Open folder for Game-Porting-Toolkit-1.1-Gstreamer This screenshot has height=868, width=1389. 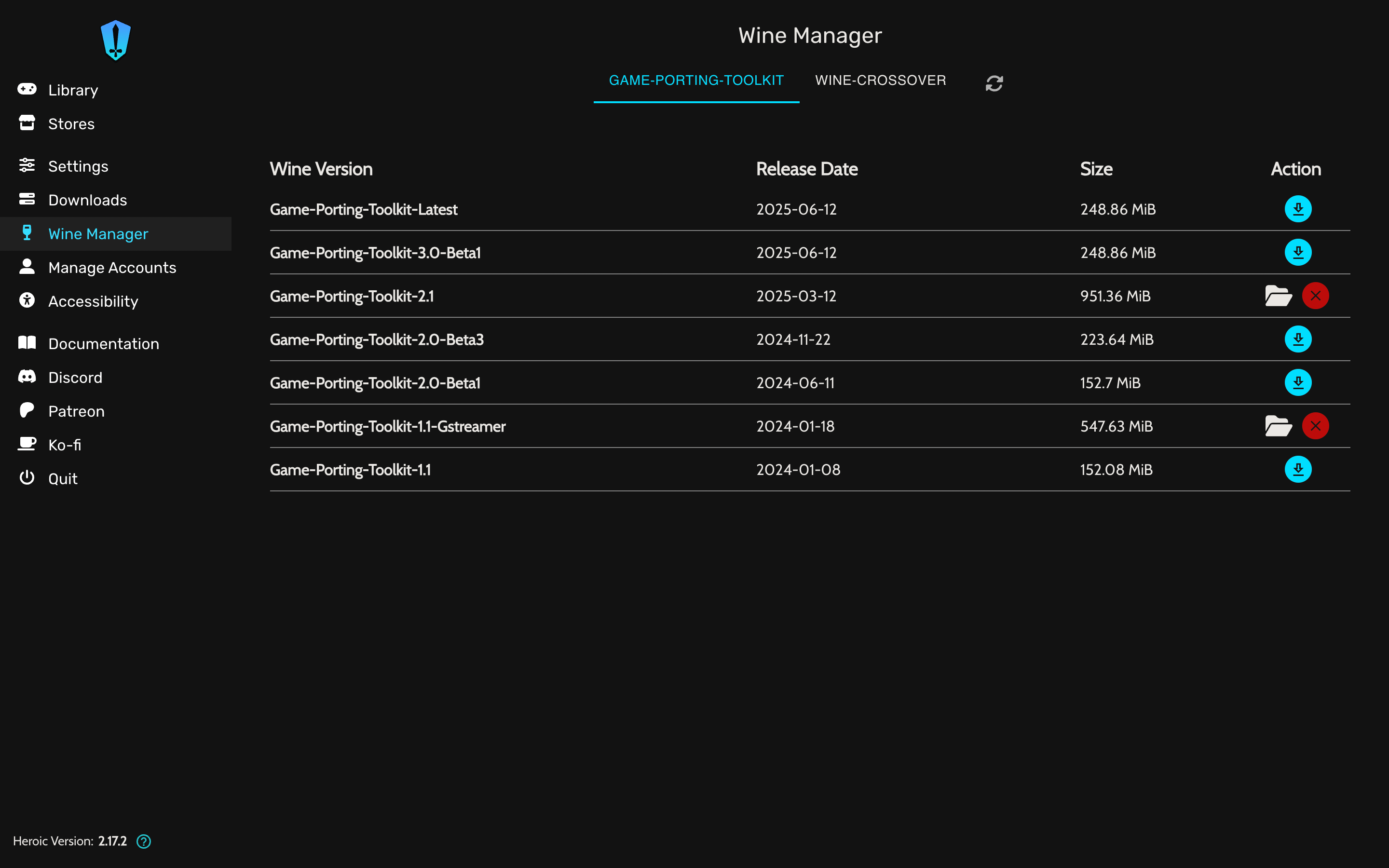pyautogui.click(x=1279, y=425)
